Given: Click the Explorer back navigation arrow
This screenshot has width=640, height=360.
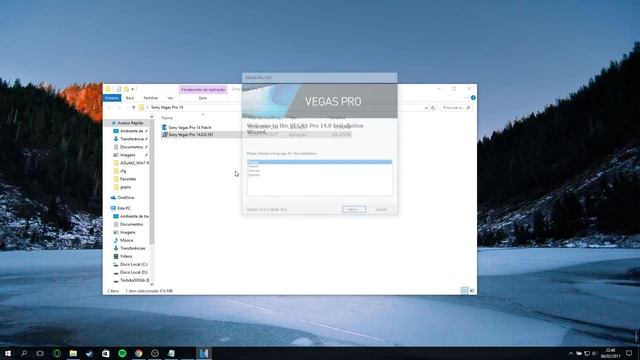Looking at the screenshot, I should pyautogui.click(x=109, y=108).
